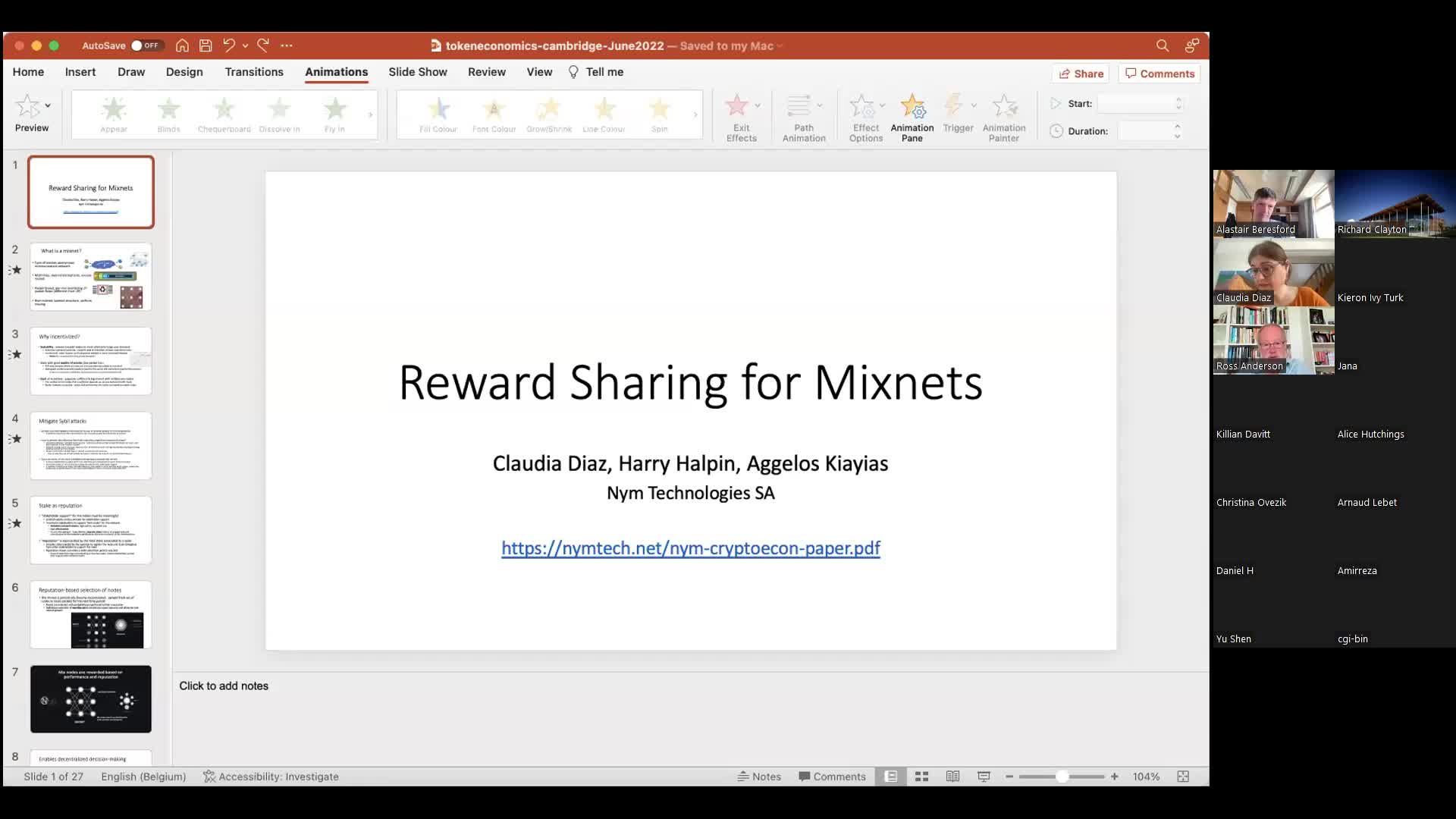This screenshot has height=819, width=1456.
Task: Open Reading View from status bar
Action: click(952, 777)
